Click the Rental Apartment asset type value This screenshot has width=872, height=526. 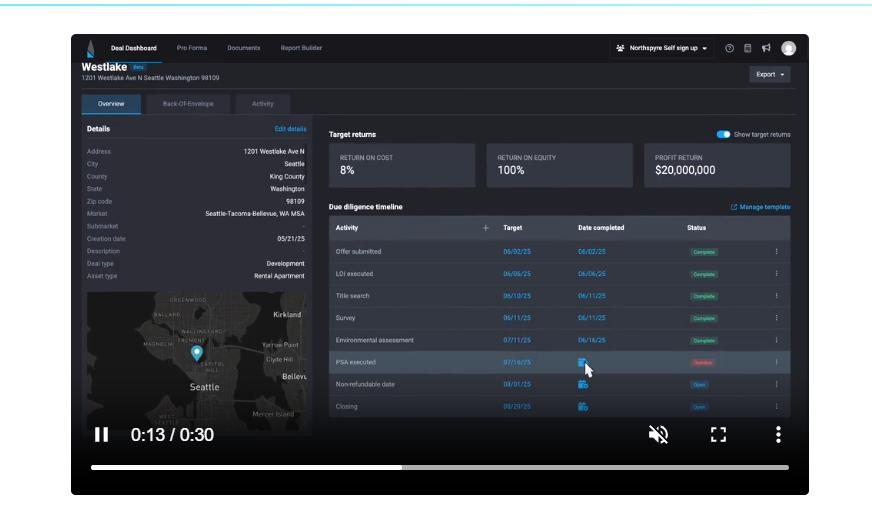(x=279, y=276)
